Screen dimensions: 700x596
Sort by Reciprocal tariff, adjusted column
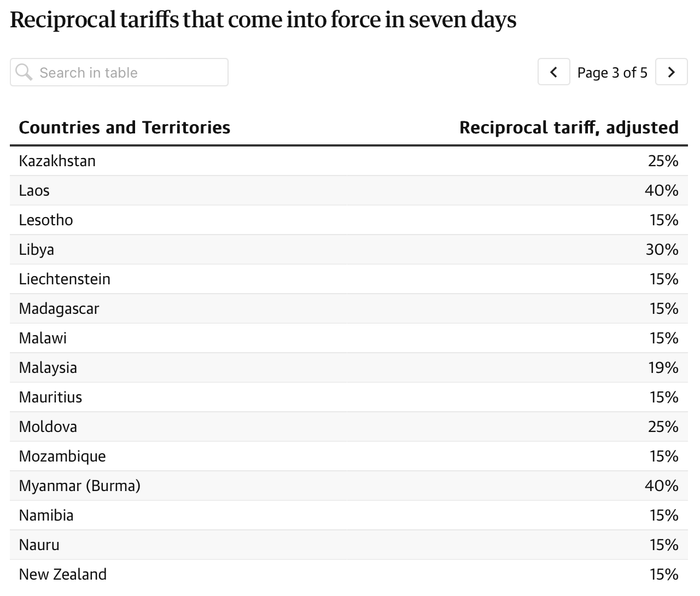pyautogui.click(x=569, y=128)
